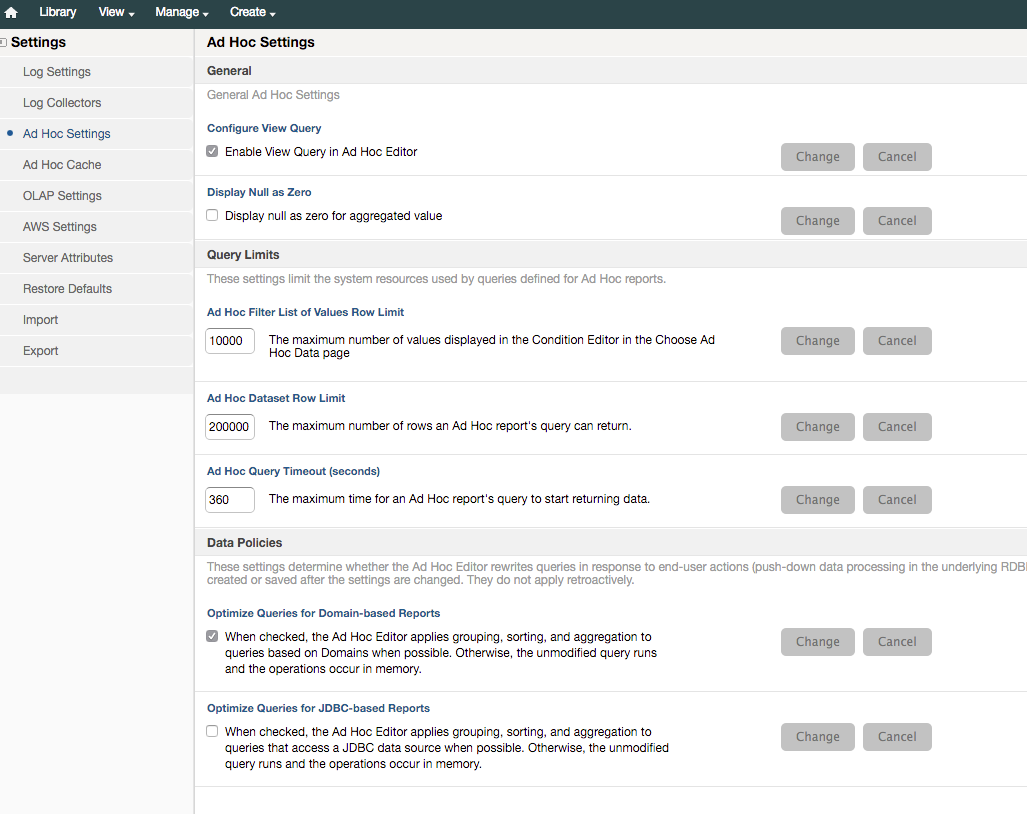Collapse the Settings panel using its expander icon

[4, 42]
